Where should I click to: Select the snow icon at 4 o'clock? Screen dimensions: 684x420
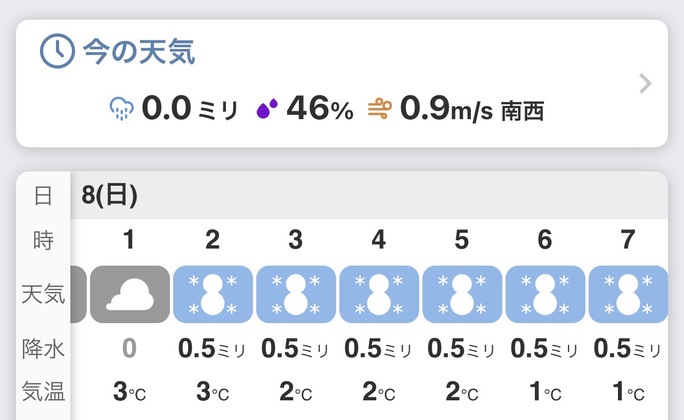coord(378,294)
